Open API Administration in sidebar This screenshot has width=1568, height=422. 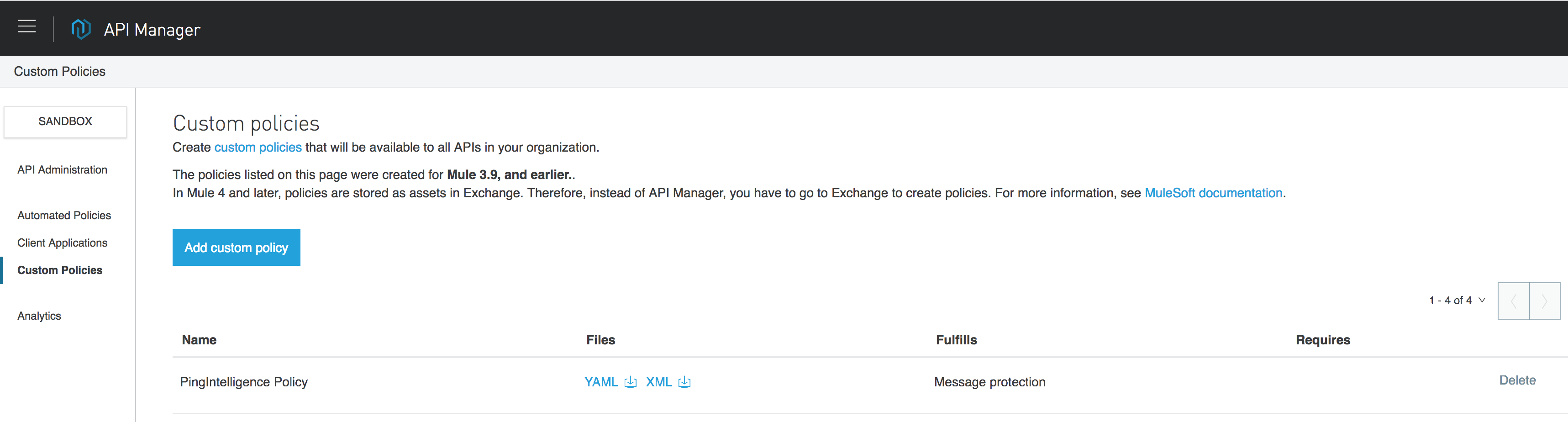[x=62, y=170]
